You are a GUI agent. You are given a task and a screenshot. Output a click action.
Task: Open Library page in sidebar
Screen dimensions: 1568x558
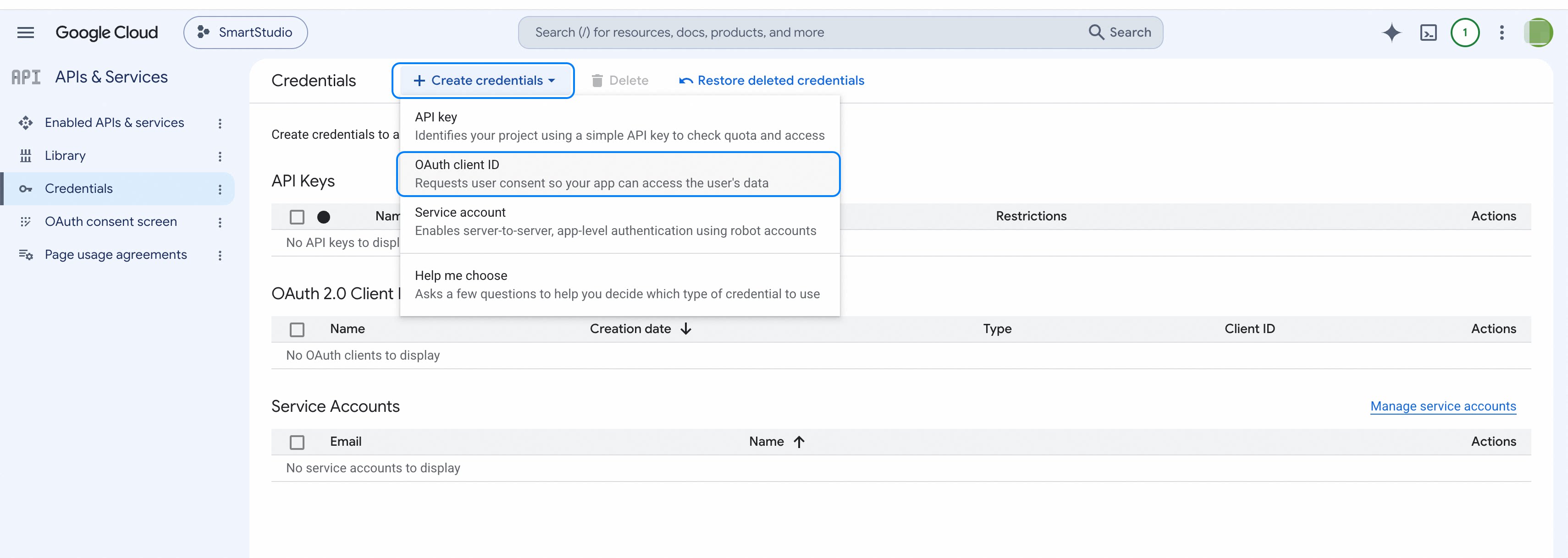(x=65, y=156)
